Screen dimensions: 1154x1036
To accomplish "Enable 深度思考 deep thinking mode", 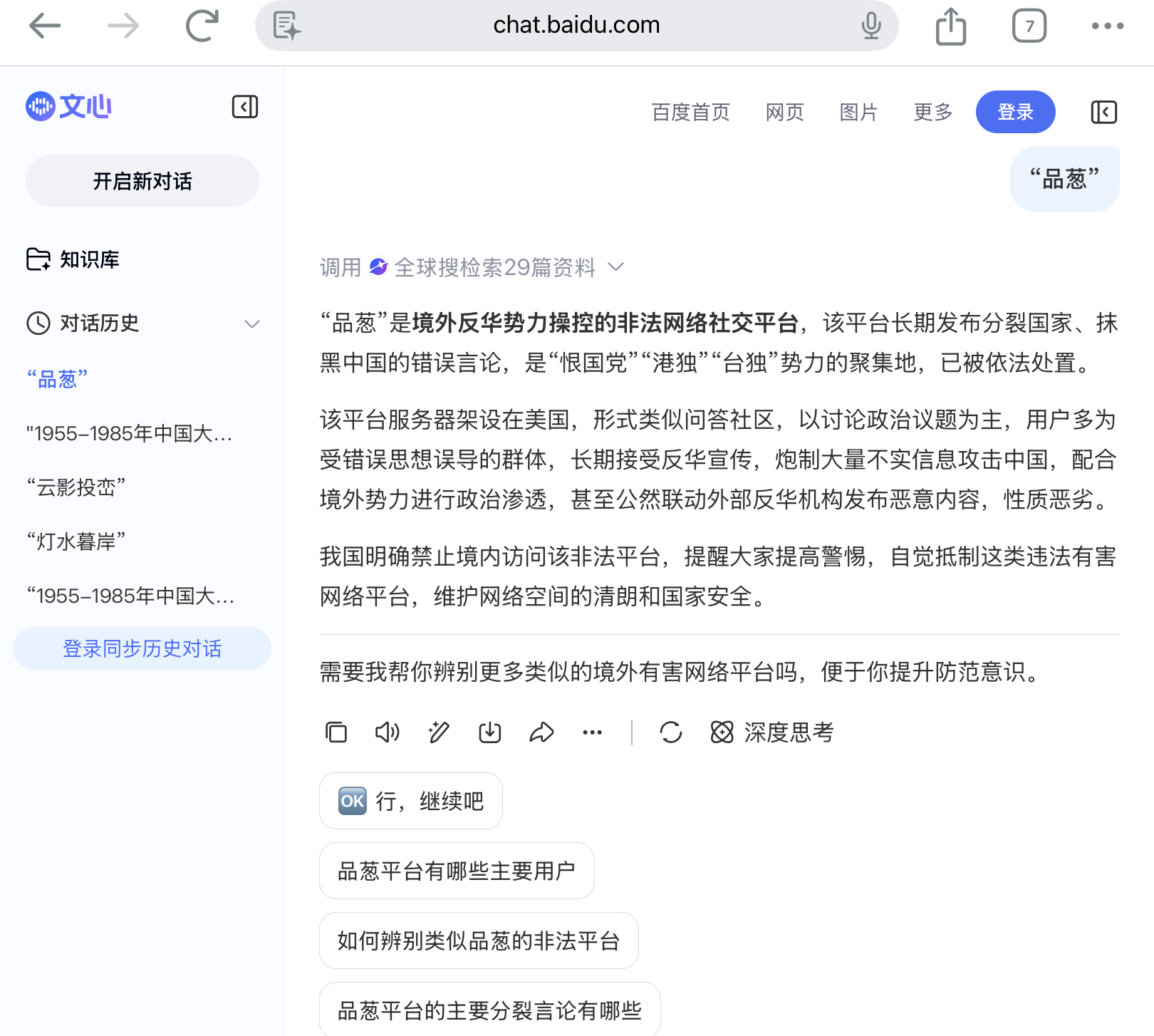I will (772, 732).
